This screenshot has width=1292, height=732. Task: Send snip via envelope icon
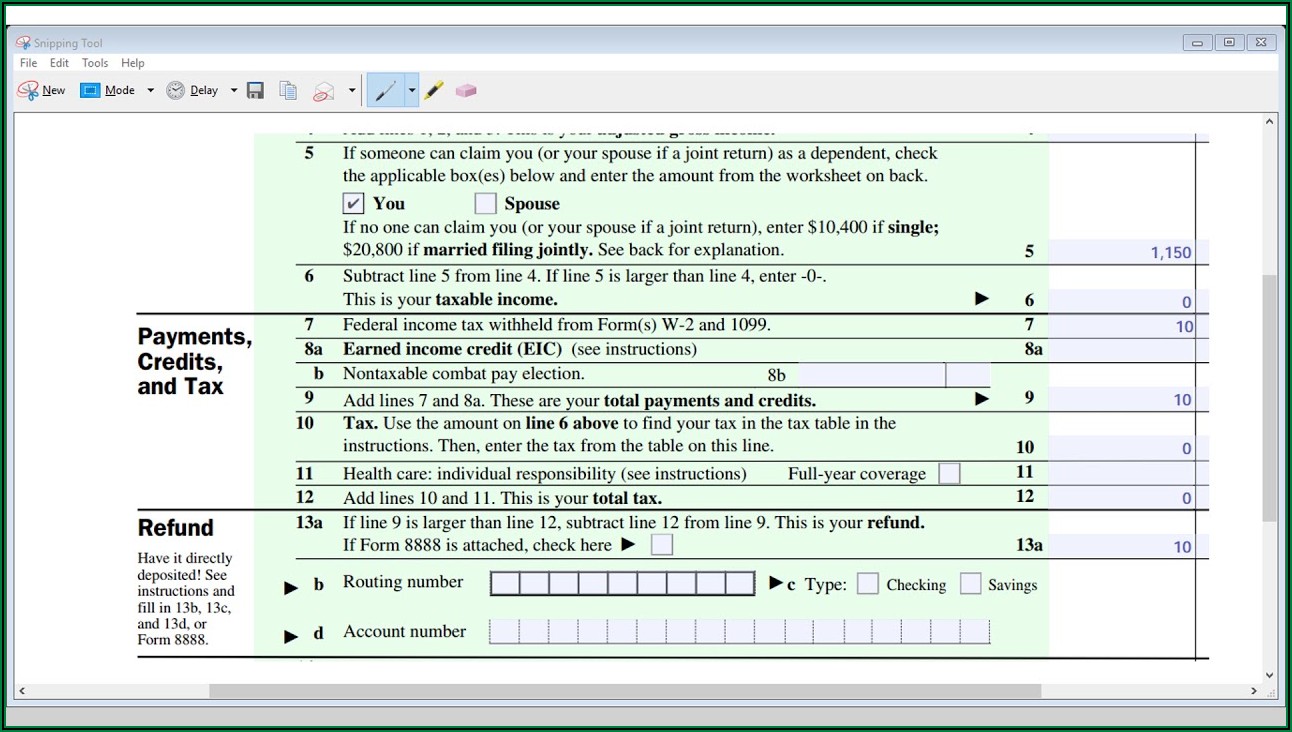(324, 91)
